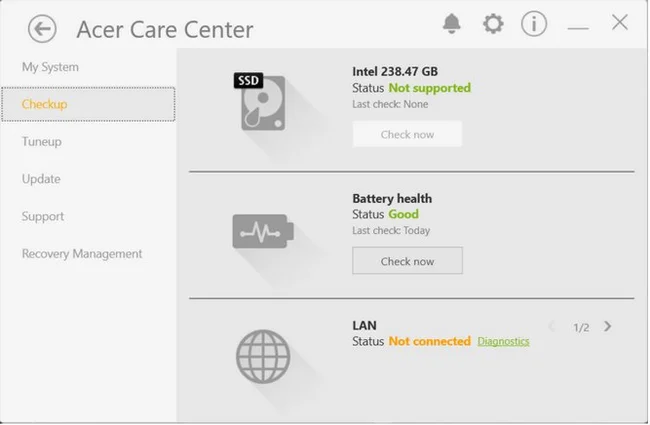Click the battery health icon
650x425 pixels.
(x=263, y=231)
